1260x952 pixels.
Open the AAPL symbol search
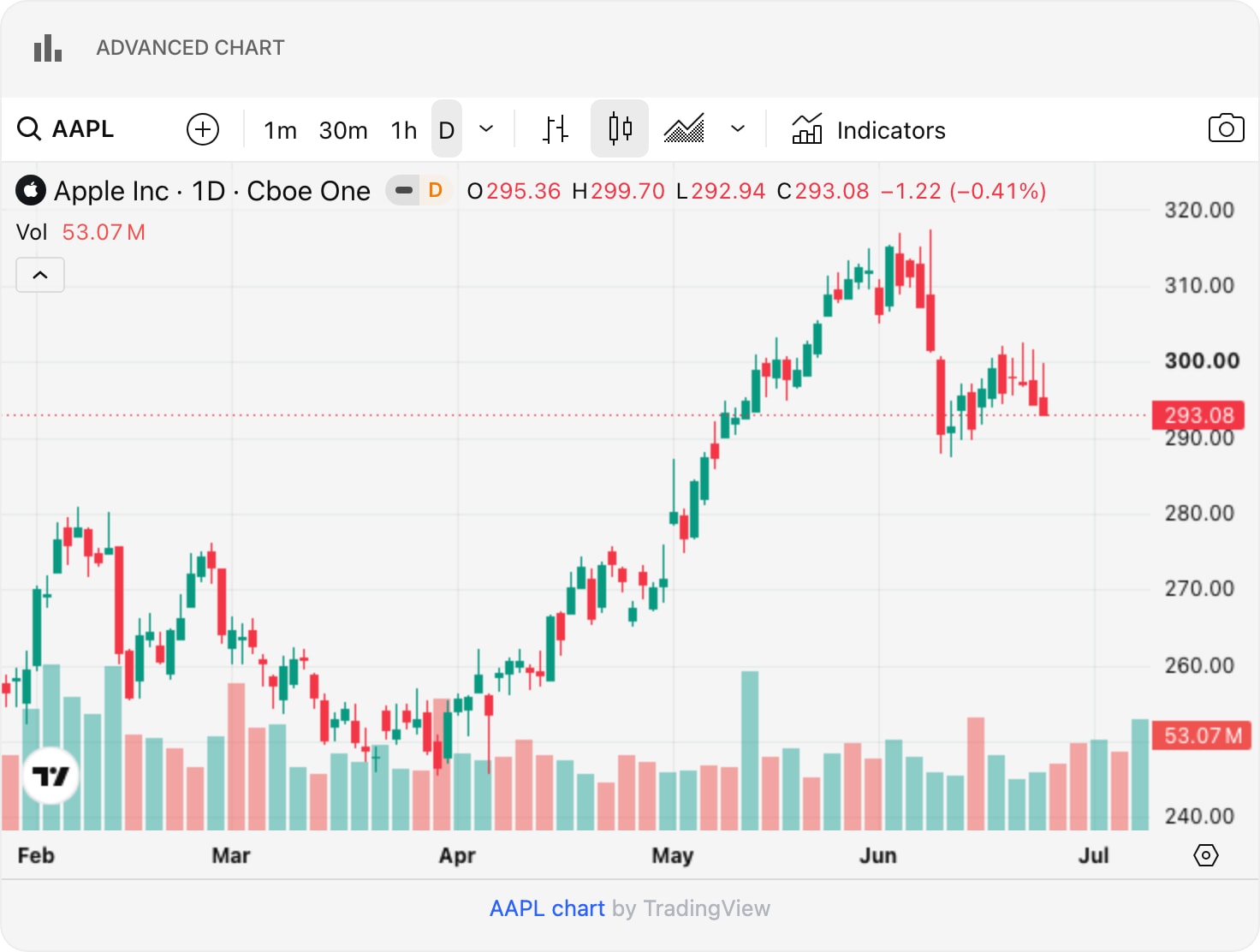[x=66, y=129]
